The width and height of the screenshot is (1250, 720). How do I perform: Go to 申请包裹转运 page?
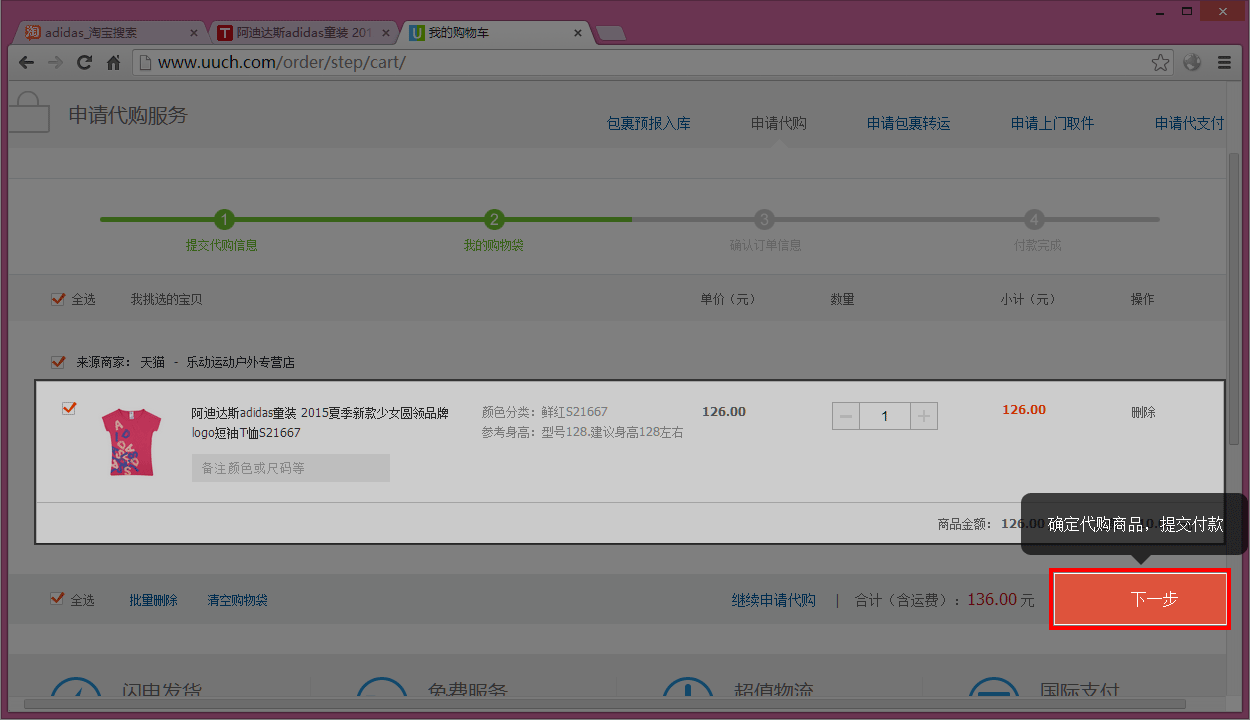908,123
